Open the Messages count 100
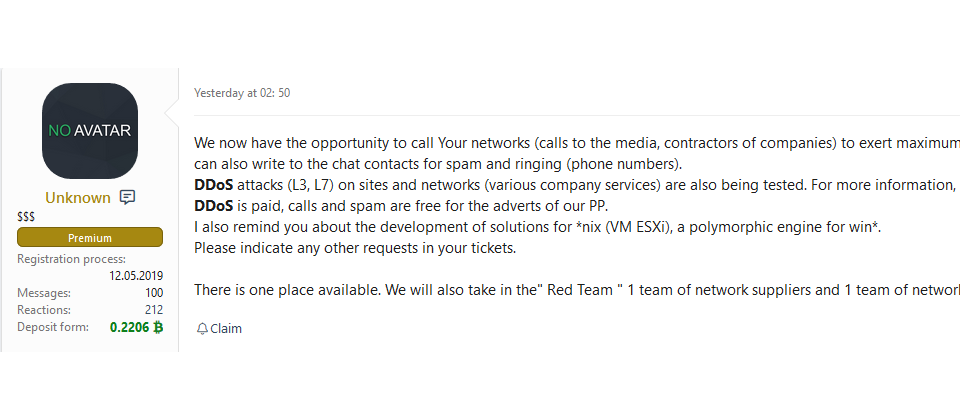This screenshot has width=960, height=420. click(154, 293)
